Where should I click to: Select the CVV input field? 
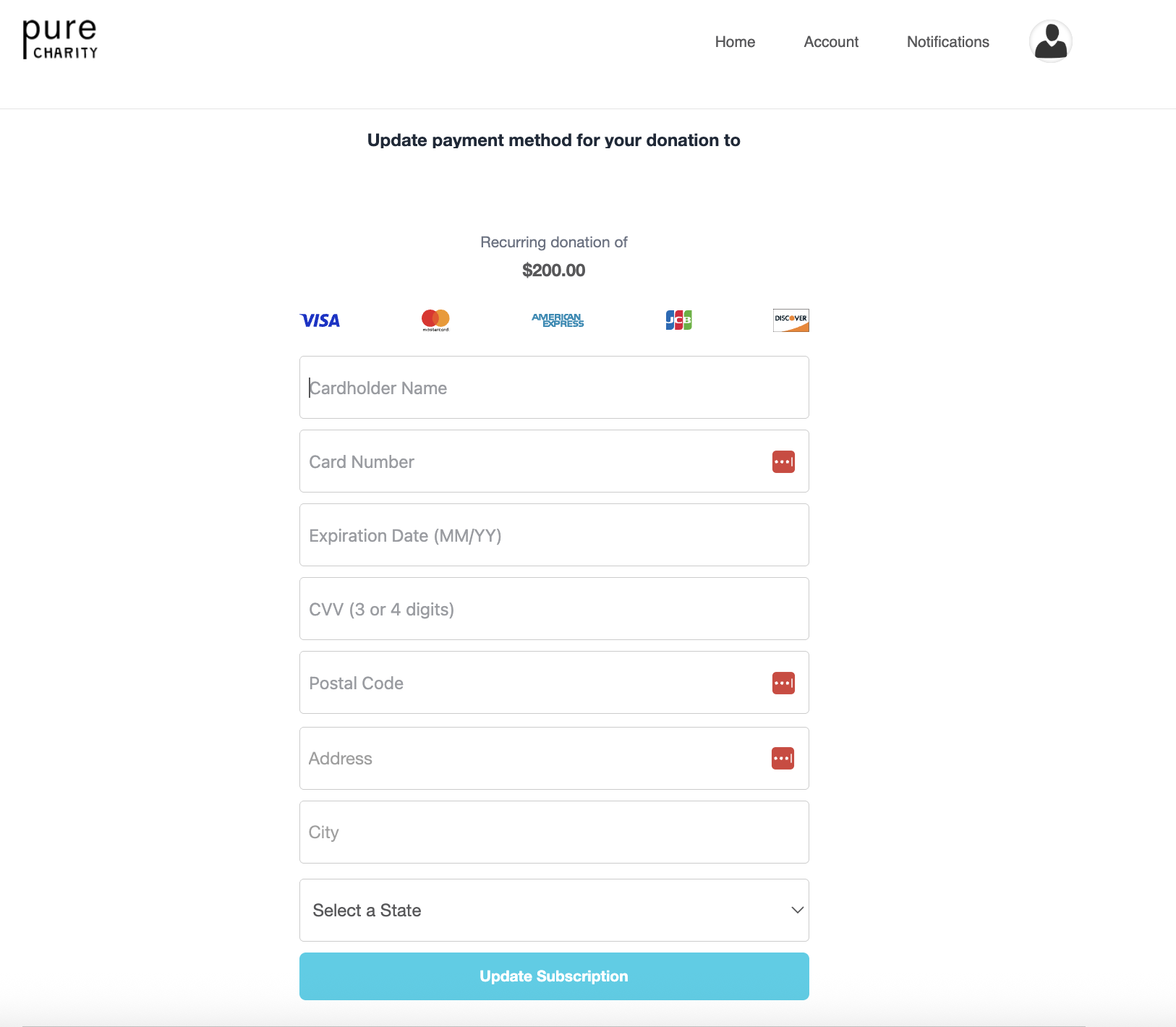click(x=554, y=609)
